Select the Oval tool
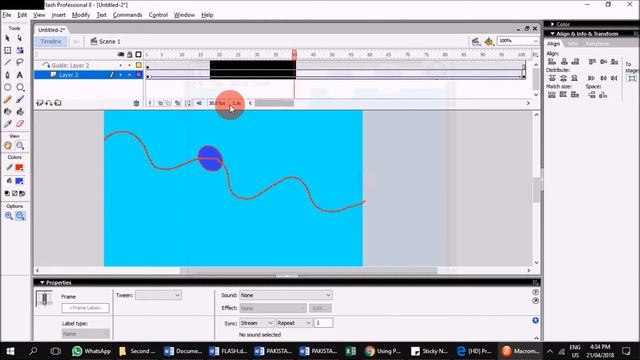 pyautogui.click(x=7, y=87)
